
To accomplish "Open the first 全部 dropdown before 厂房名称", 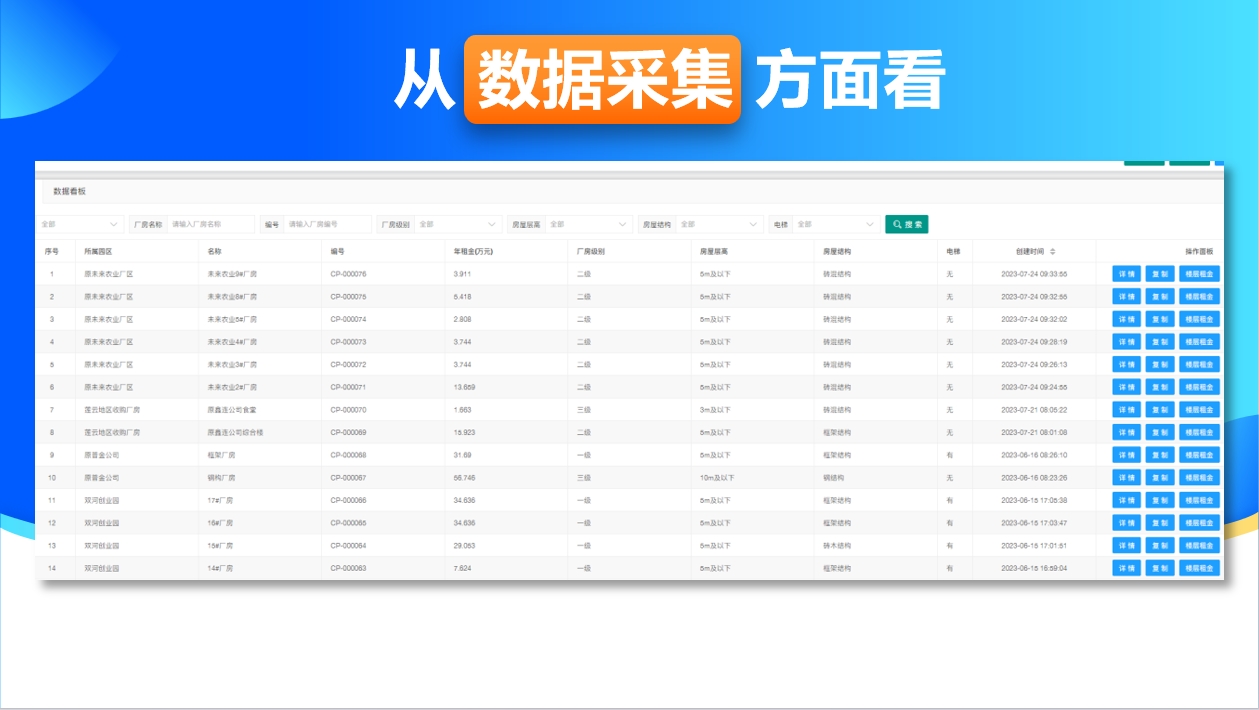I will click(x=81, y=224).
